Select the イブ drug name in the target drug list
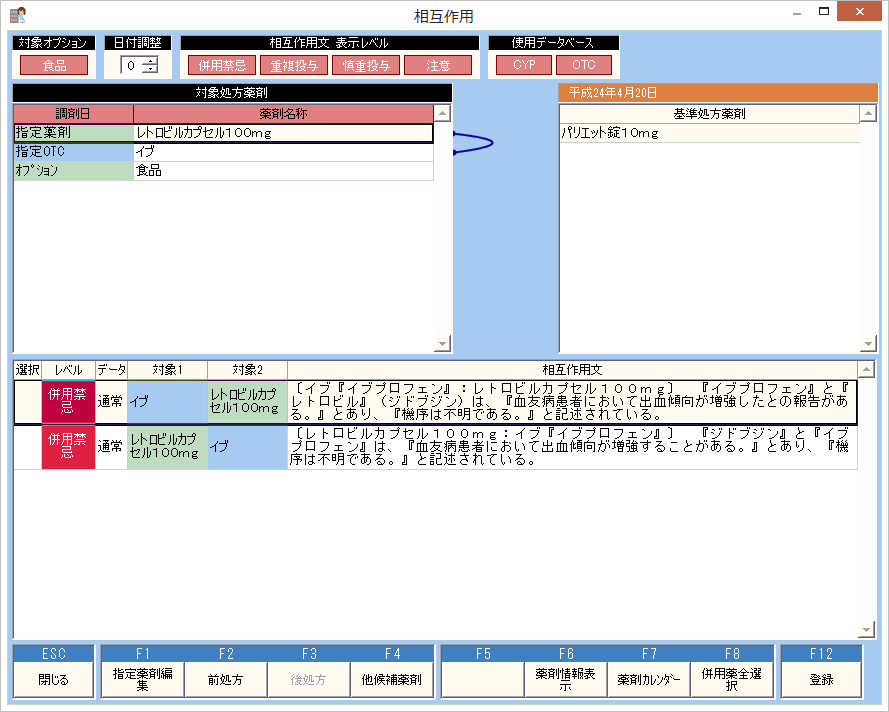Screen dimensions: 889x712 pos(283,152)
